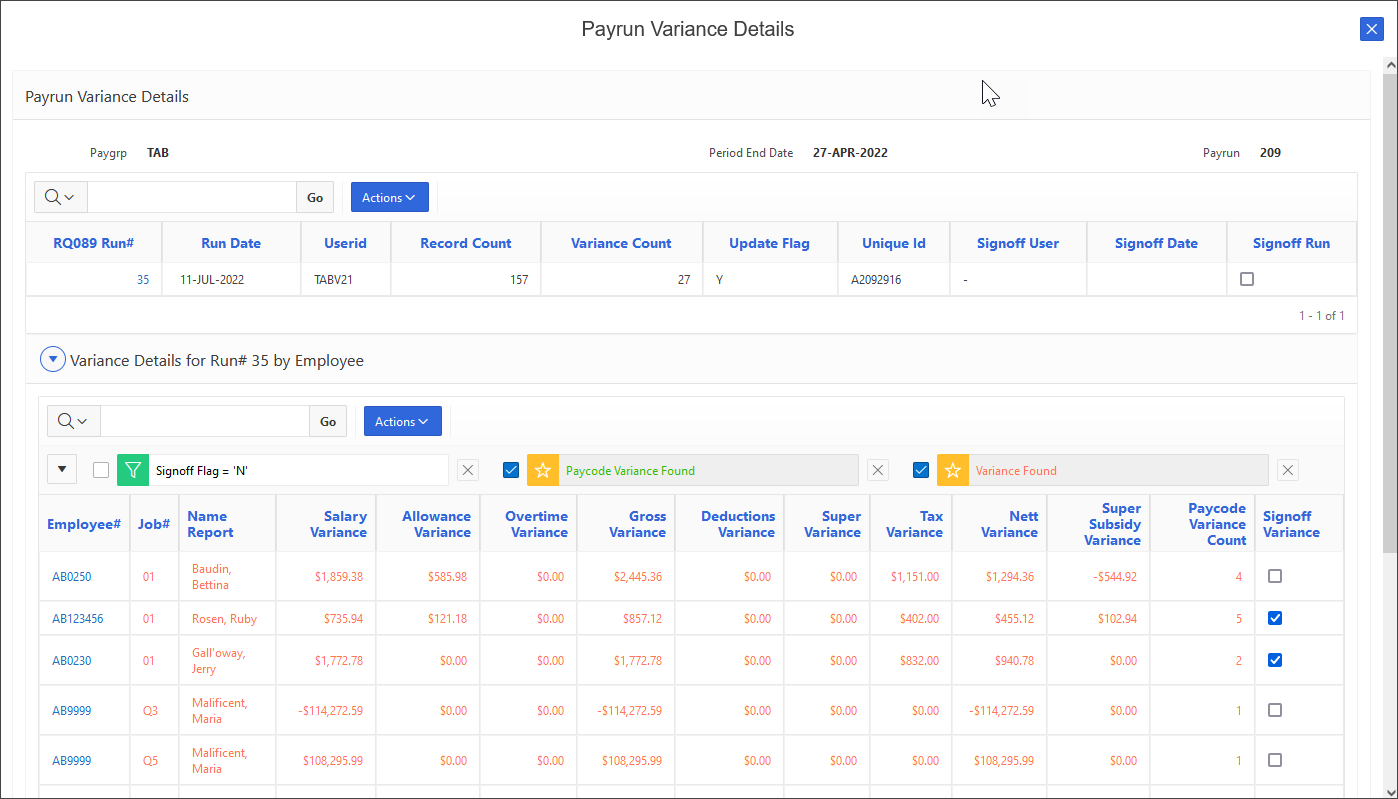Remove the Signoff Flag = 'N' filter with its X
Image resolution: width=1398 pixels, height=799 pixels.
[467, 469]
